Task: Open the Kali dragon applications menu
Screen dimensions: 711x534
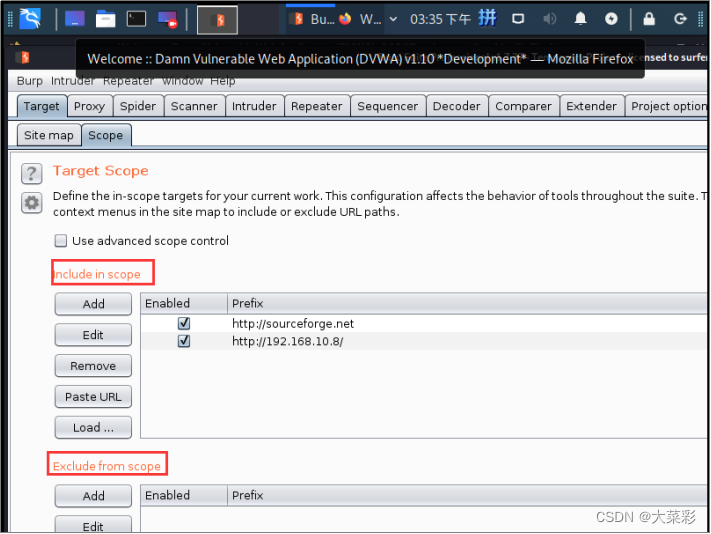Action: pyautogui.click(x=30, y=19)
